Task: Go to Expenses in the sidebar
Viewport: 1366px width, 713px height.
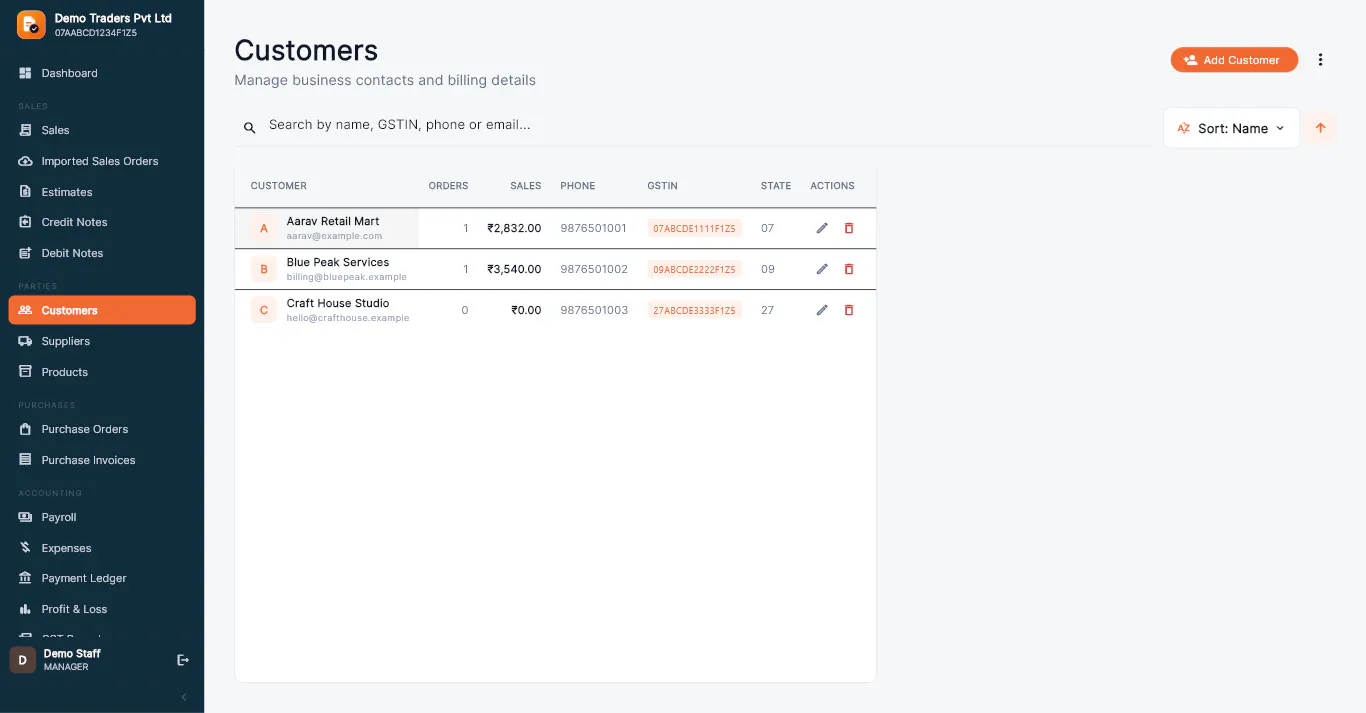Action: coord(102,548)
